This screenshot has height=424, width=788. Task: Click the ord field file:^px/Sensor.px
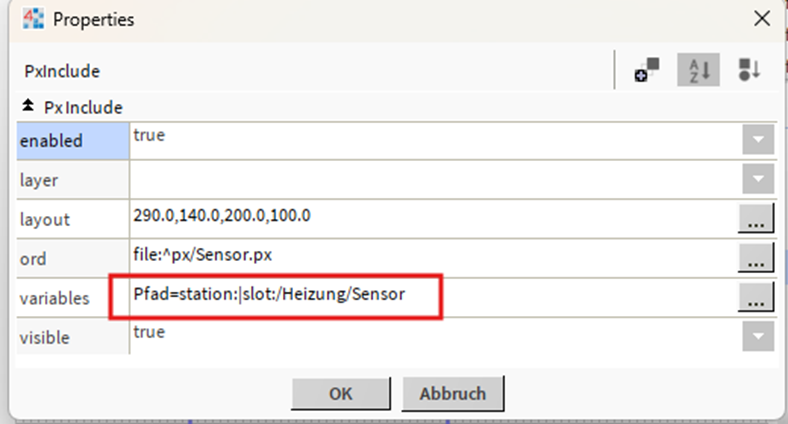[433, 258]
